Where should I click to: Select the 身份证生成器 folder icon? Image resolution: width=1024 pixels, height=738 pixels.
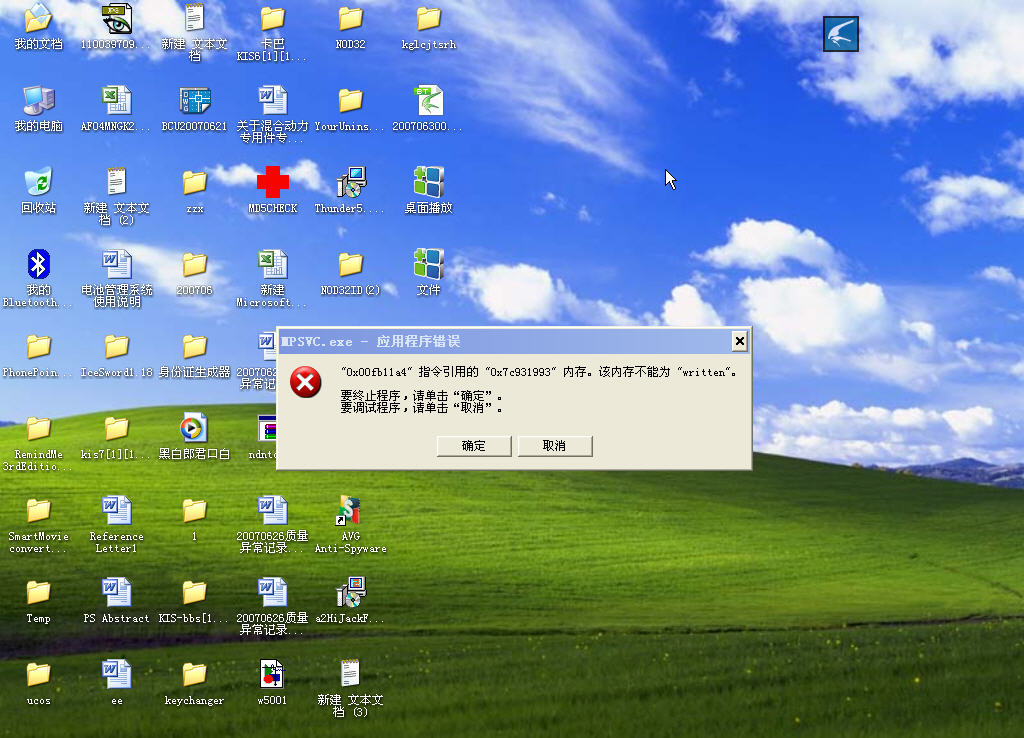[194, 356]
